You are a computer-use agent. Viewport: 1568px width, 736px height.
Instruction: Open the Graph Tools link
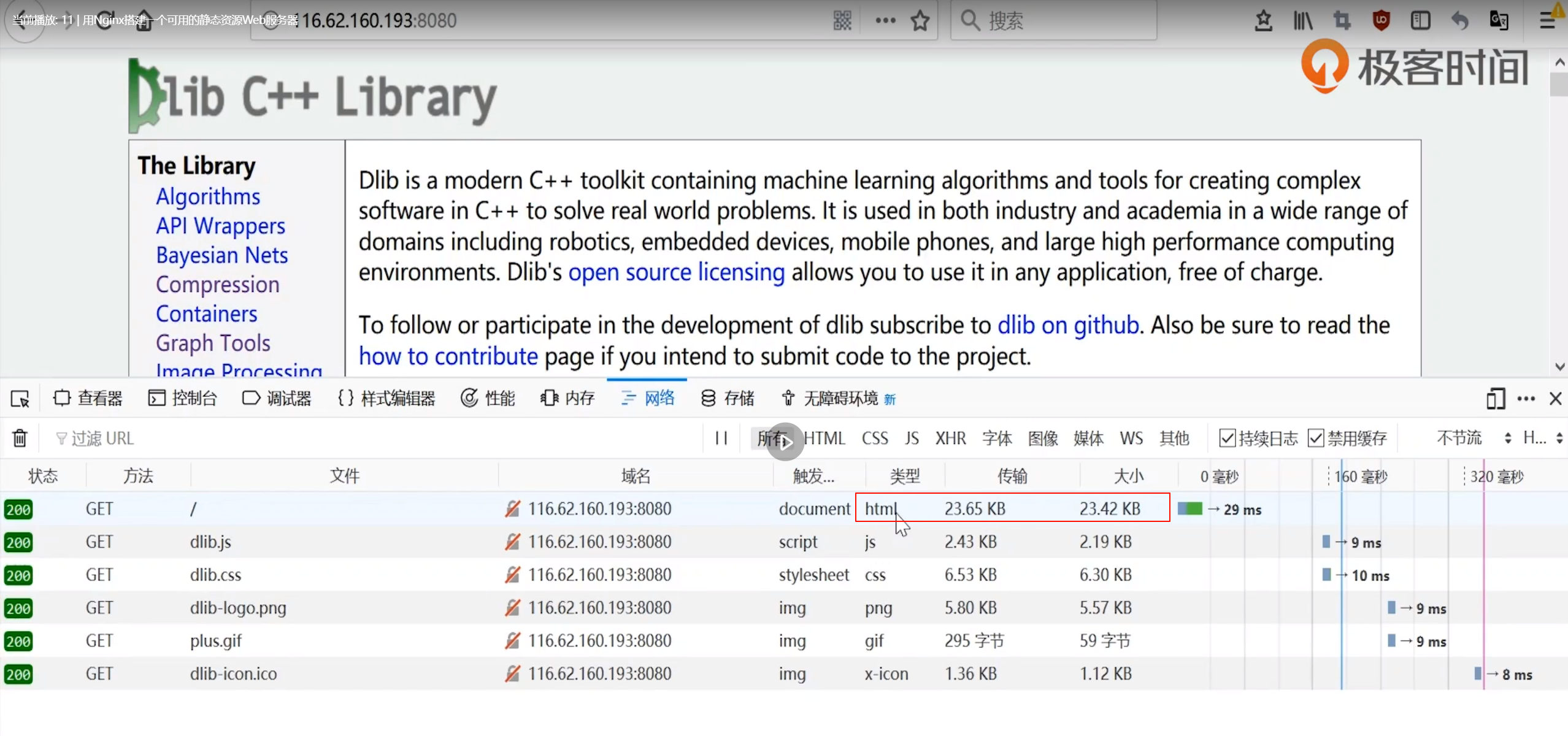213,343
